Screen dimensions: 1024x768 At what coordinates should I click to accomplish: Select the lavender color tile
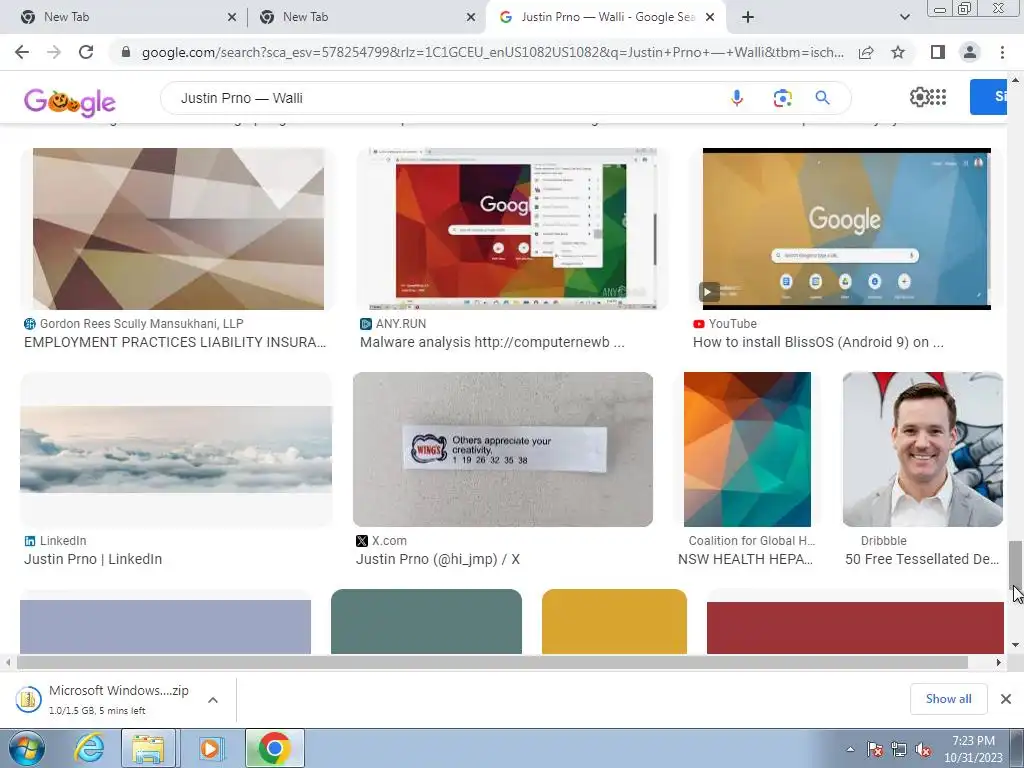click(x=165, y=626)
